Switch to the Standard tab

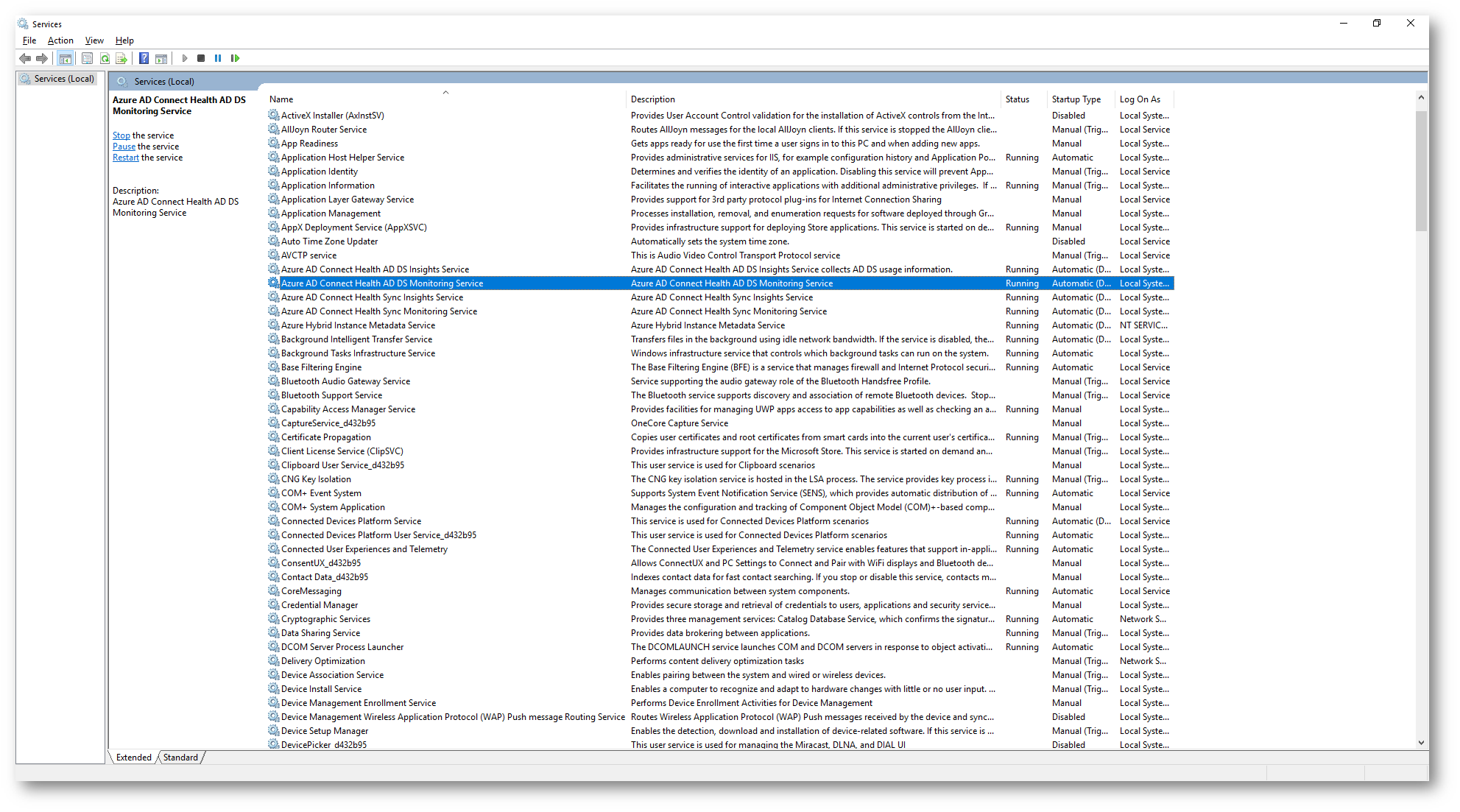[180, 757]
